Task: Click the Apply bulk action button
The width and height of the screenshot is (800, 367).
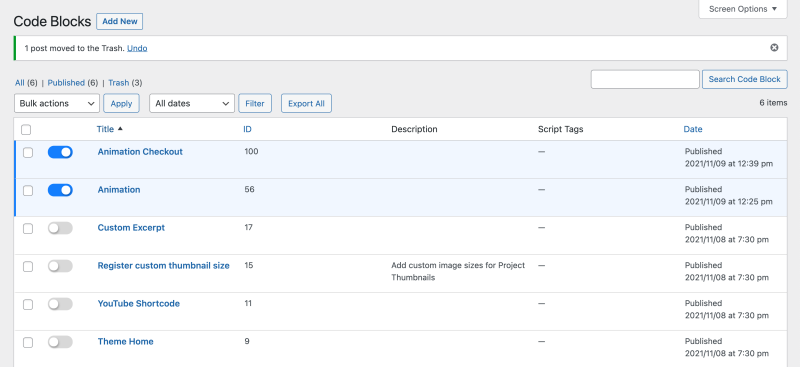Action: click(x=121, y=103)
